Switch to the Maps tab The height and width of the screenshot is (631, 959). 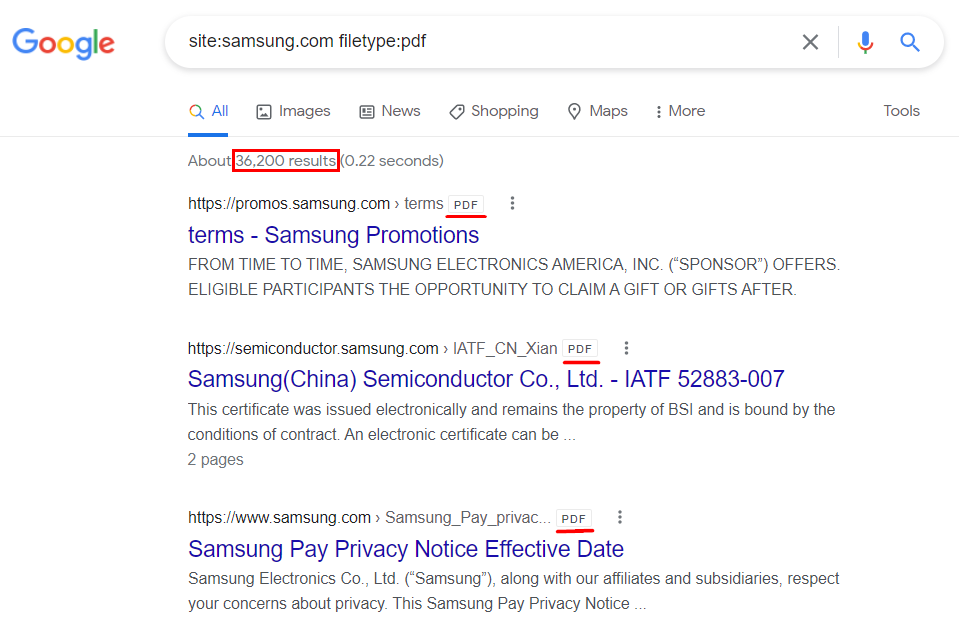(x=597, y=111)
